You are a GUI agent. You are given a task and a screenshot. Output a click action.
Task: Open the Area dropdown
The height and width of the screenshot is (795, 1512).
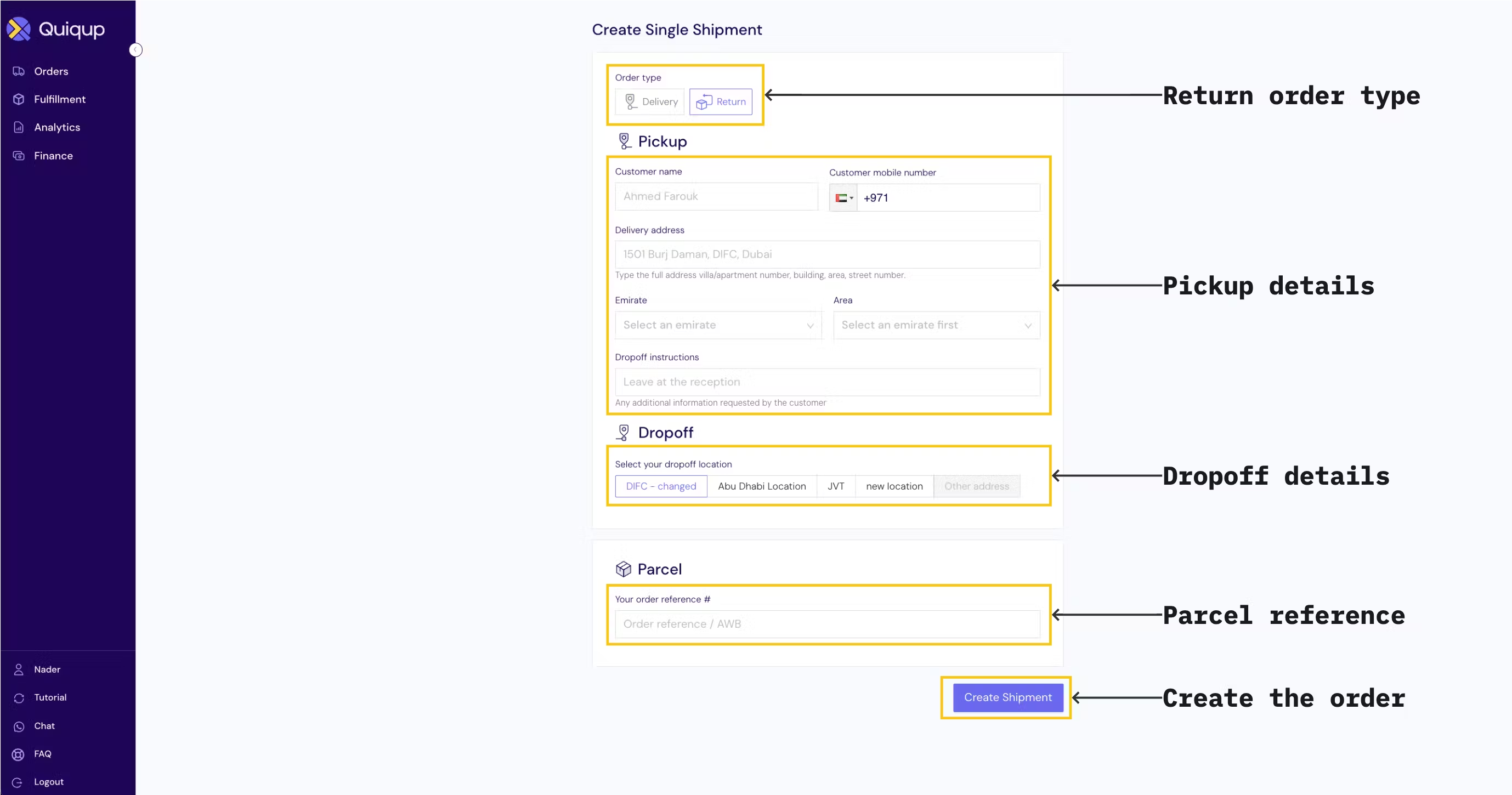coord(936,325)
